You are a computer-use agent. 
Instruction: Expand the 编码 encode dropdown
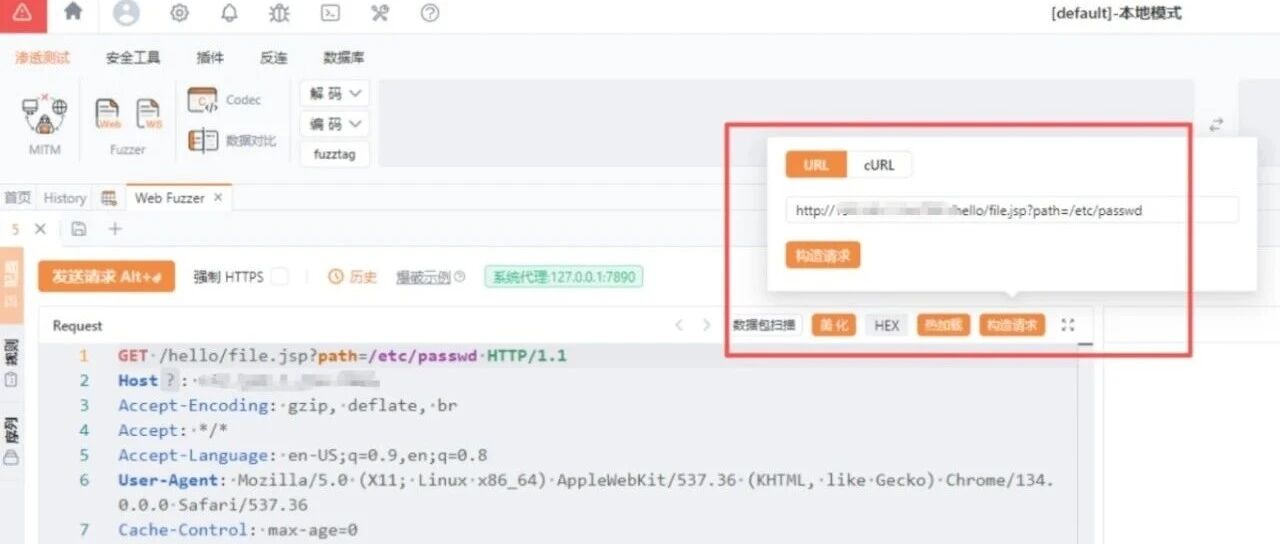click(x=334, y=124)
